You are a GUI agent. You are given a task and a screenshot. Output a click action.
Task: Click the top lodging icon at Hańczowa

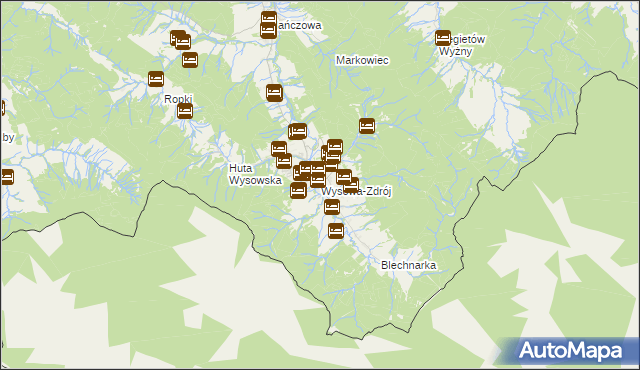[269, 19]
